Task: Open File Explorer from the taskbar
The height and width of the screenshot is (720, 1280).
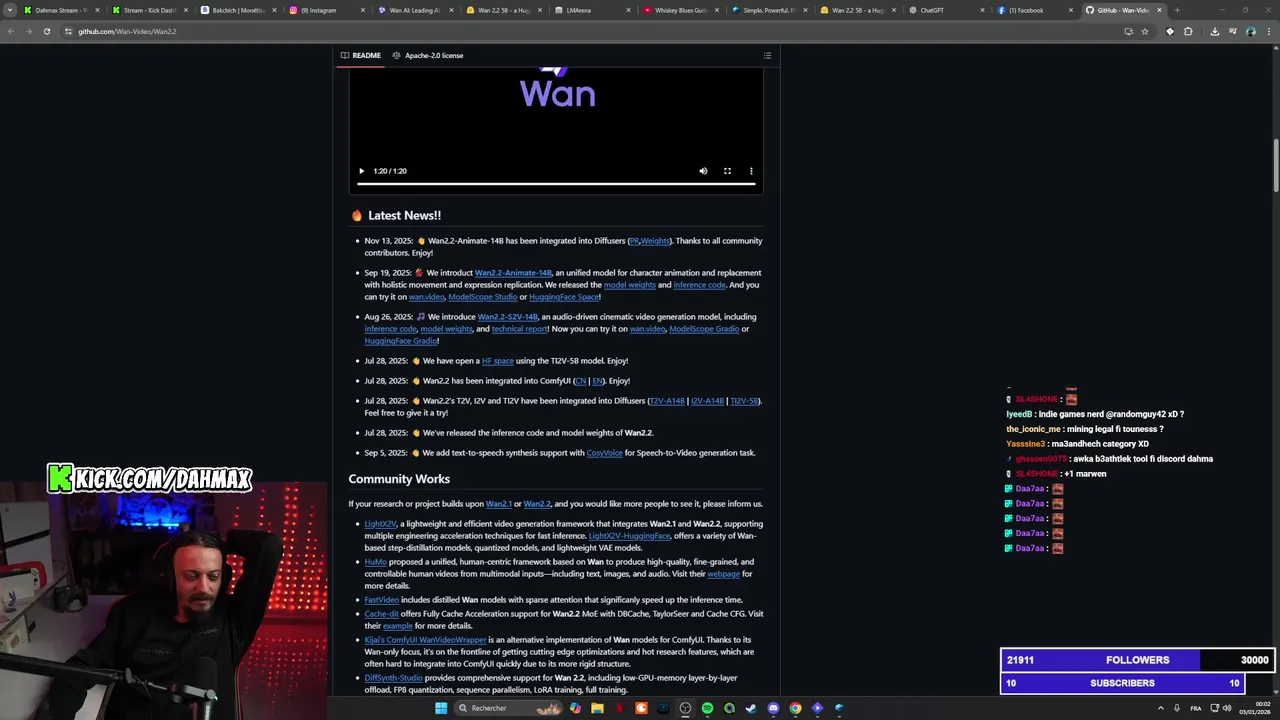Action: coord(597,708)
